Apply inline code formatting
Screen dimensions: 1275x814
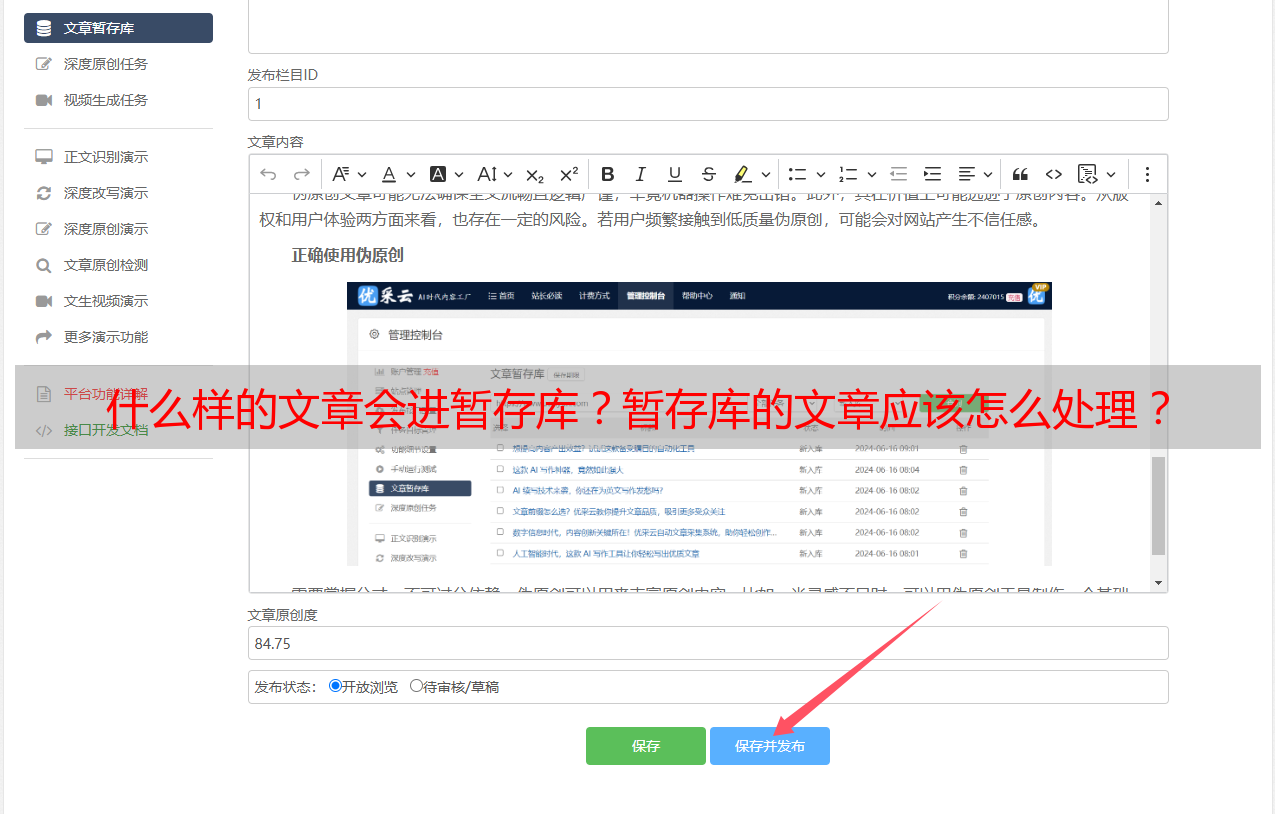1054,174
